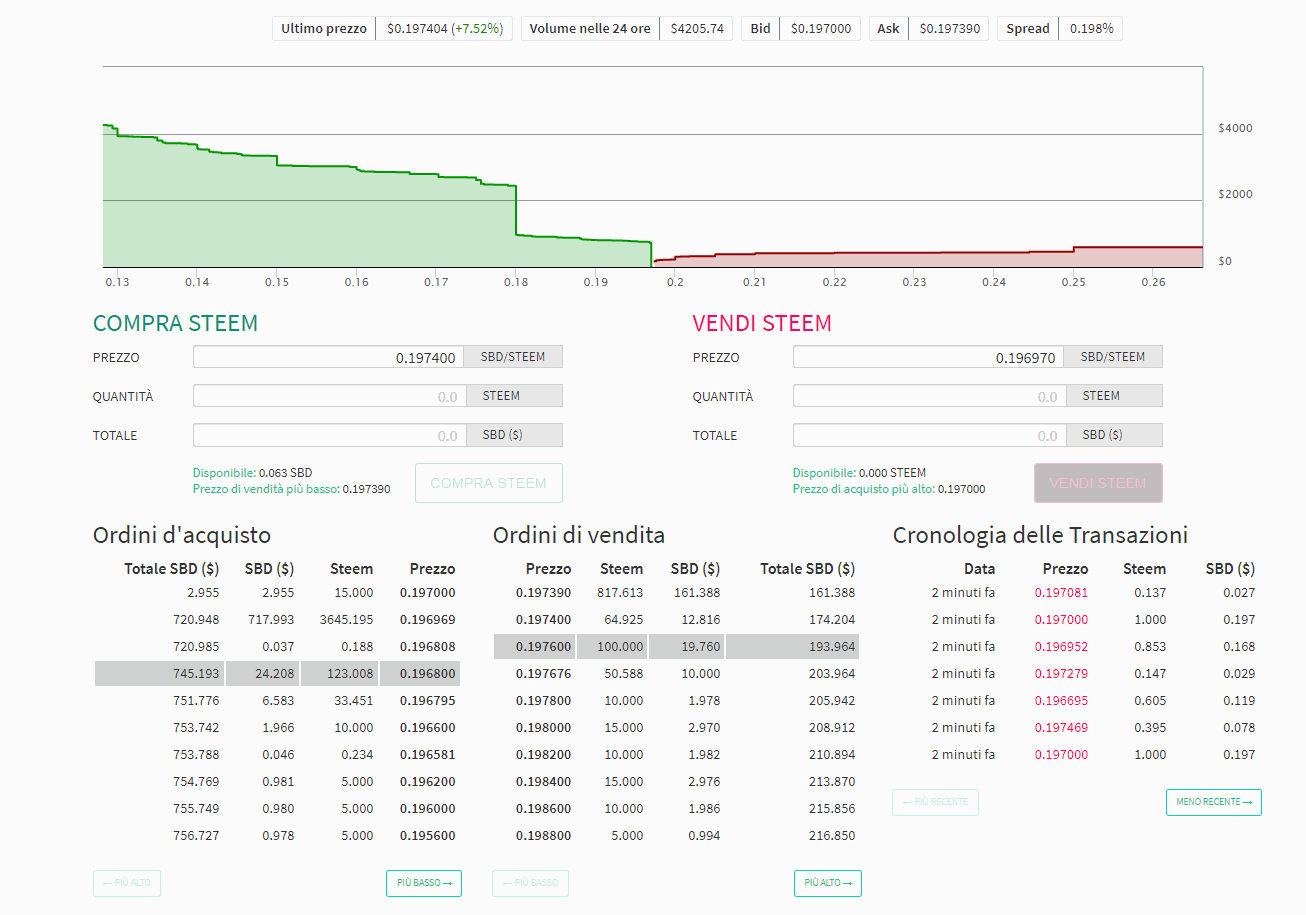Load older transactions with MENO RECENTE
This screenshot has height=915, width=1306.
tap(1214, 802)
